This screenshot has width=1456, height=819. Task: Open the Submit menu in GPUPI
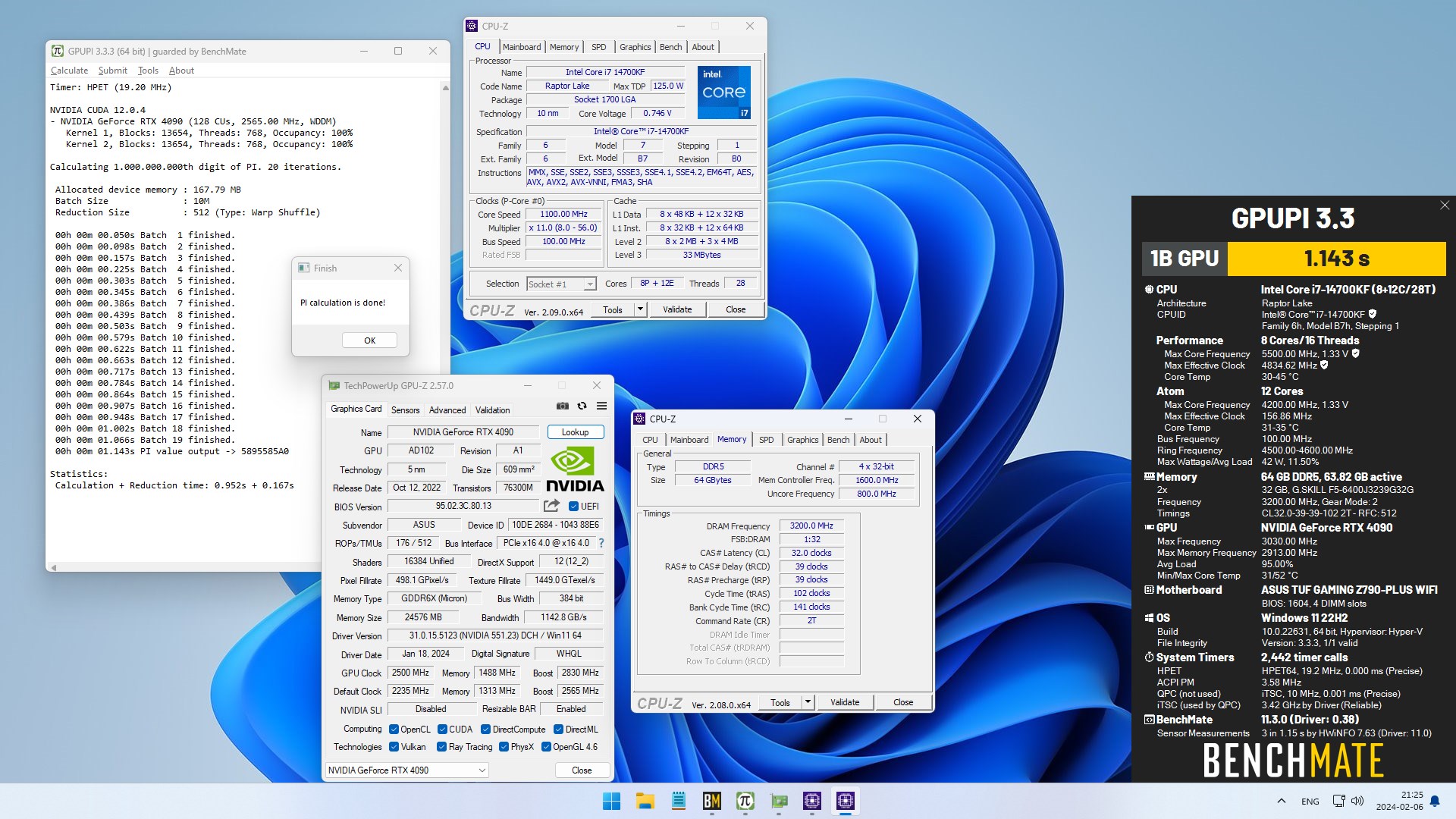click(112, 71)
